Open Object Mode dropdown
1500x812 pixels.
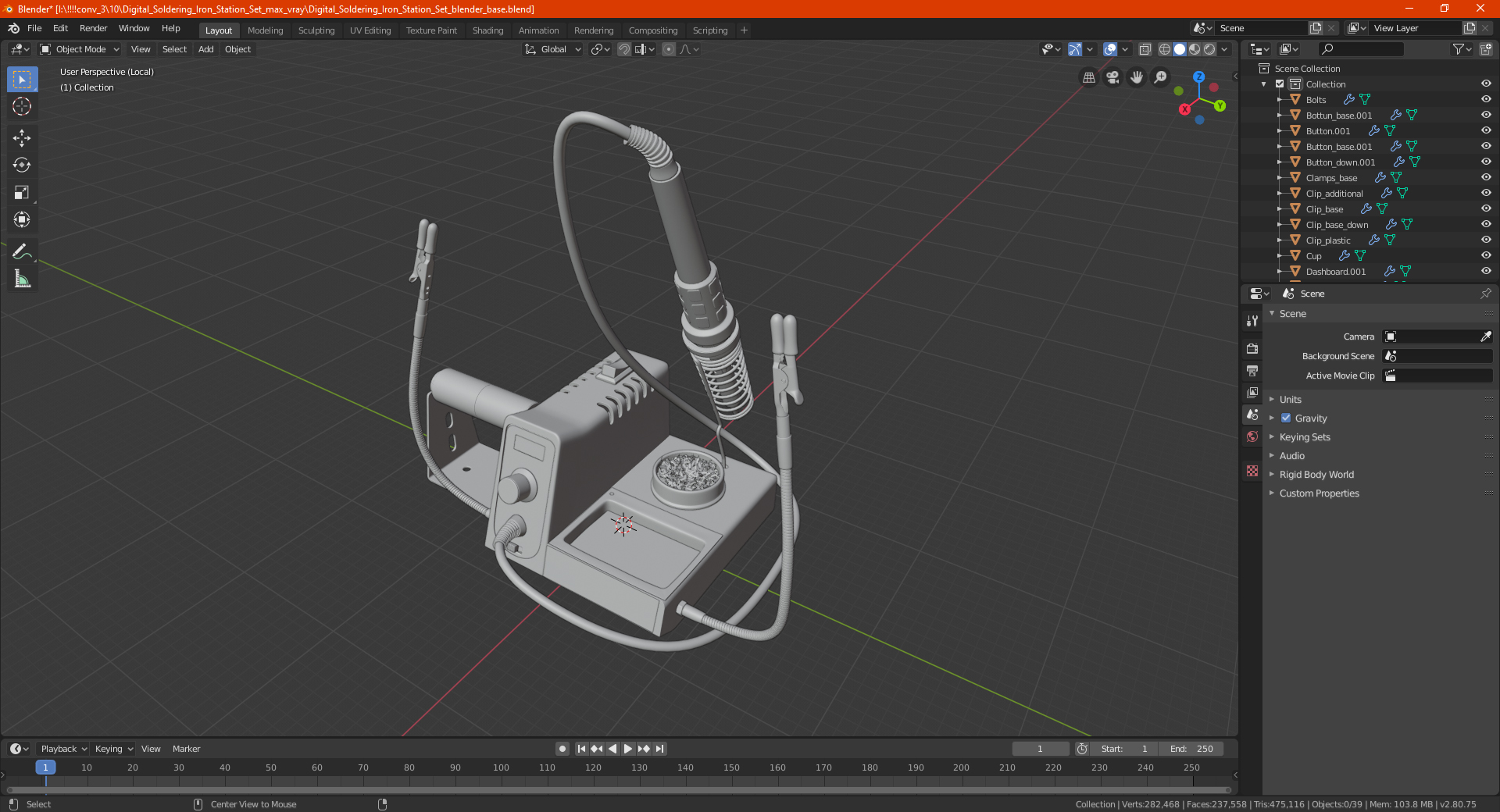pos(80,49)
